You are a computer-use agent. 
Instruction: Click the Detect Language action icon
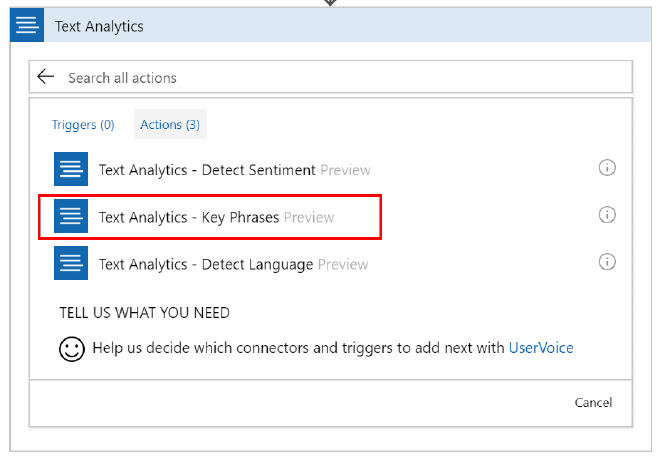pos(71,263)
